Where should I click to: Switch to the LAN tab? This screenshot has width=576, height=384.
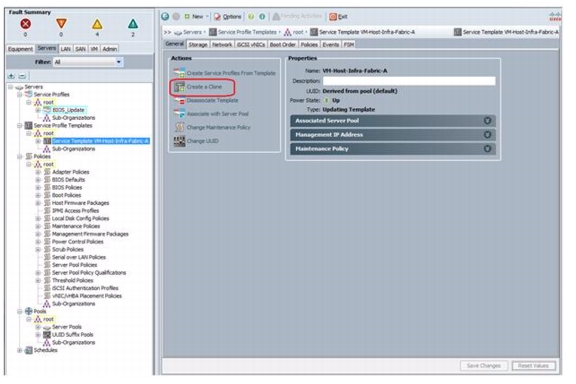[66, 49]
